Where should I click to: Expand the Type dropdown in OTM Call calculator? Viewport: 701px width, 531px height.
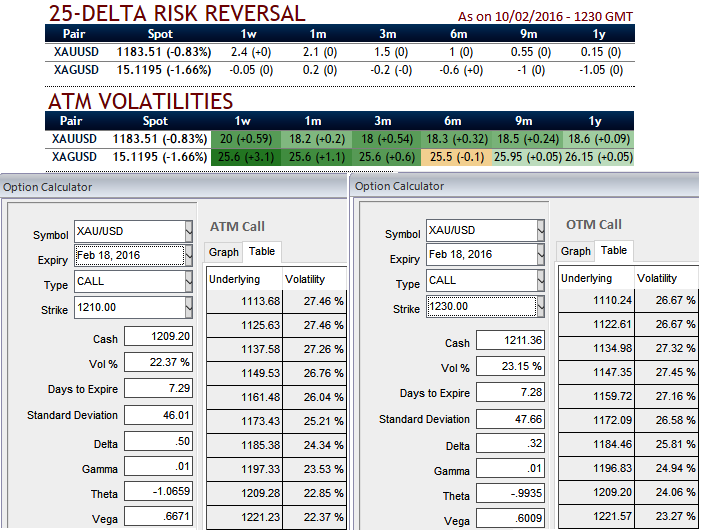(540, 280)
